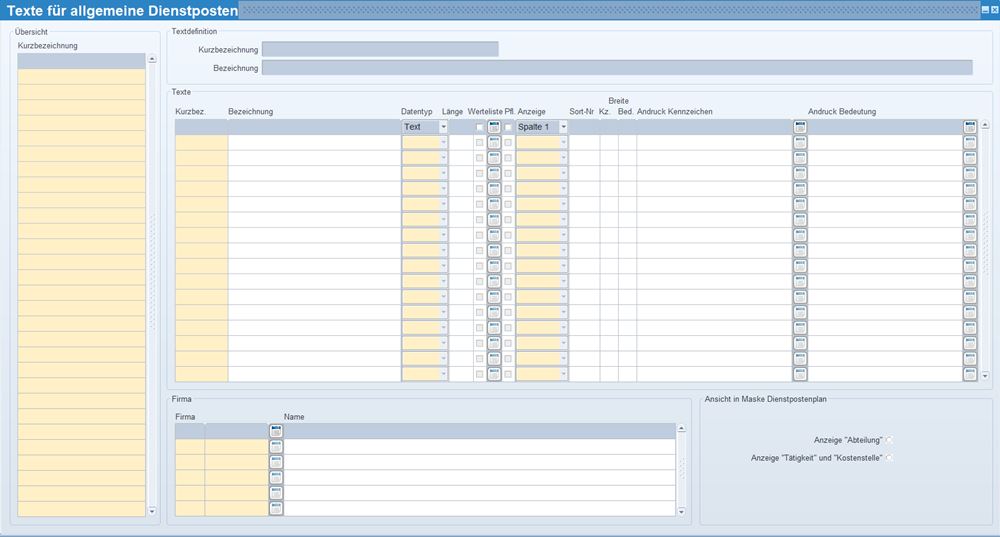The width and height of the screenshot is (1000, 537).
Task: Tick Pfl. checkbox in last Texte row
Action: pos(508,374)
